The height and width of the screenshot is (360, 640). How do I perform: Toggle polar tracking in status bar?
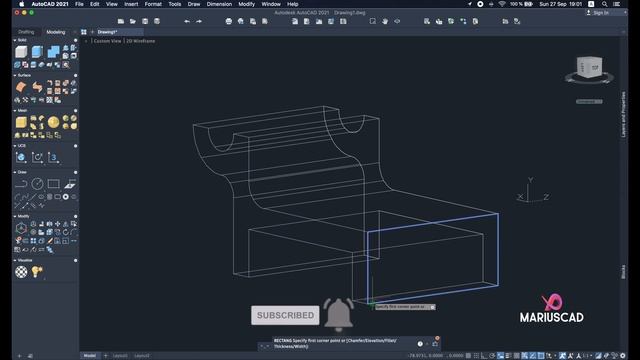[x=492, y=356]
